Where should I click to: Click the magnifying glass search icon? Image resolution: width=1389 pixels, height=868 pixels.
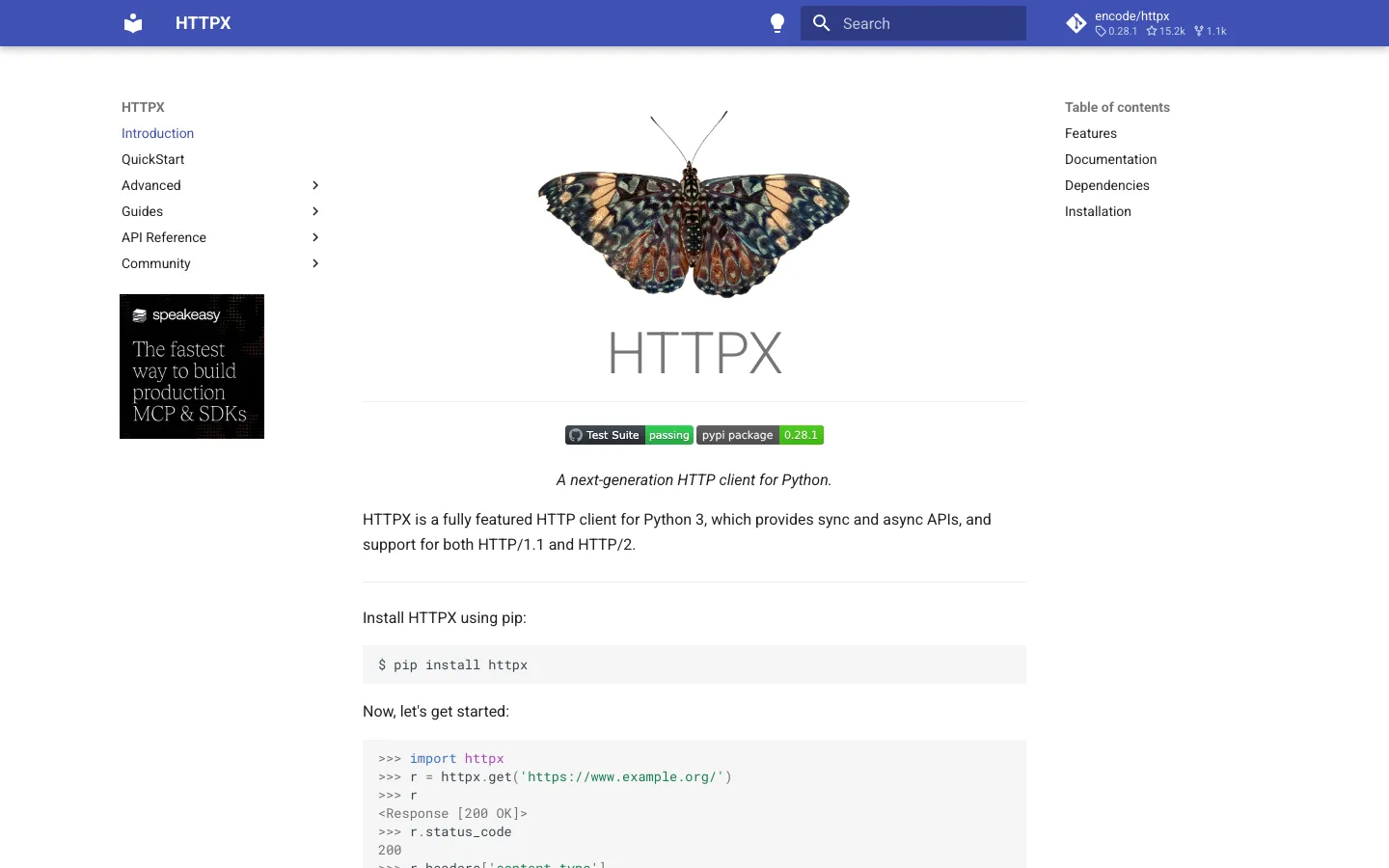point(821,23)
